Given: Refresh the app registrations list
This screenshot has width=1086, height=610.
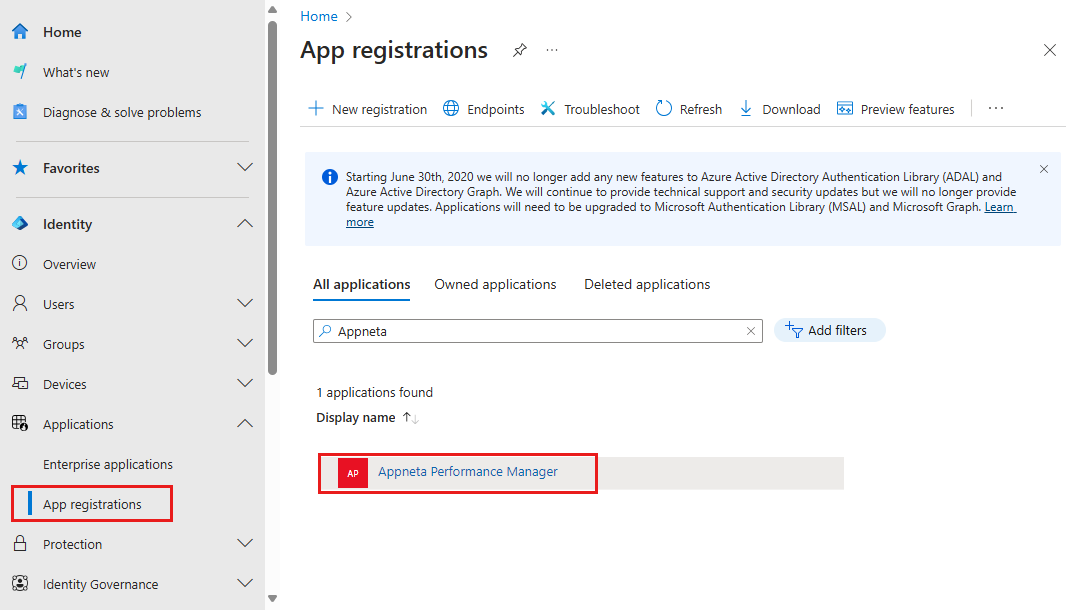Looking at the screenshot, I should pos(688,108).
